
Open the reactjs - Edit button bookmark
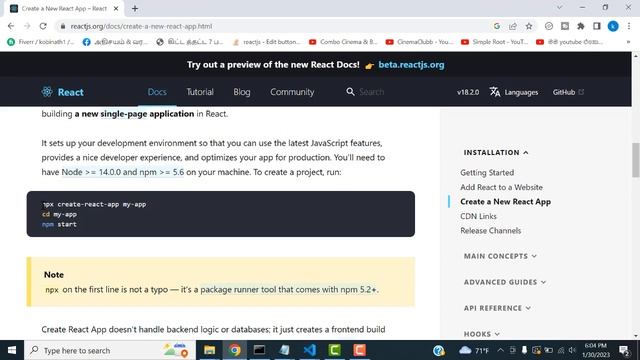tap(266, 42)
